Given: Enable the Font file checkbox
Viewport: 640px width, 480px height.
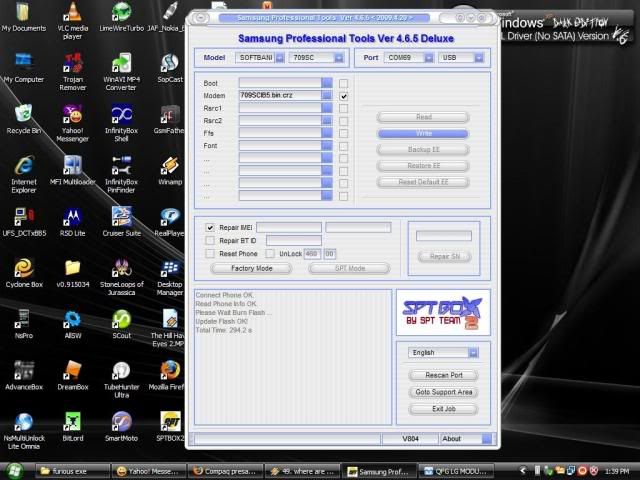Looking at the screenshot, I should pyautogui.click(x=344, y=146).
